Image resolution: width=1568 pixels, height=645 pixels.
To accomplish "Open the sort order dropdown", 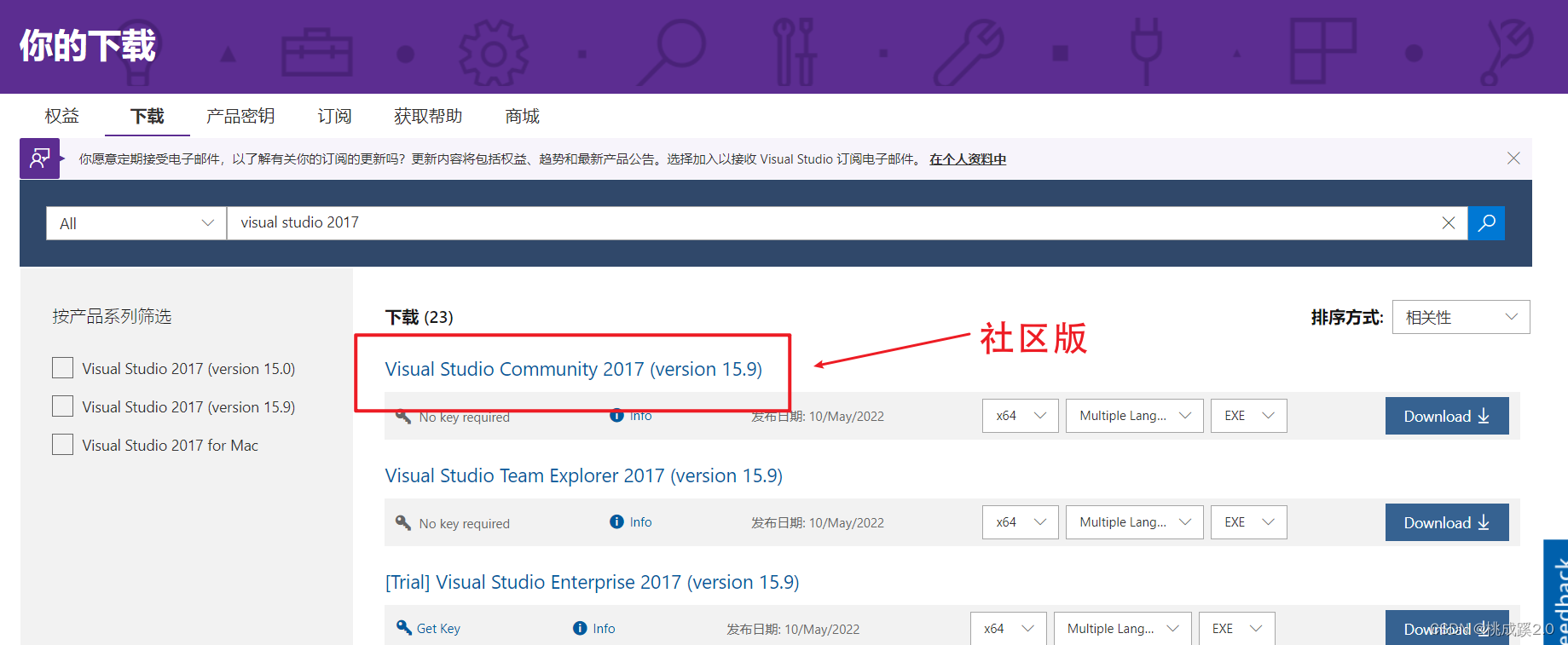I will point(1461,317).
